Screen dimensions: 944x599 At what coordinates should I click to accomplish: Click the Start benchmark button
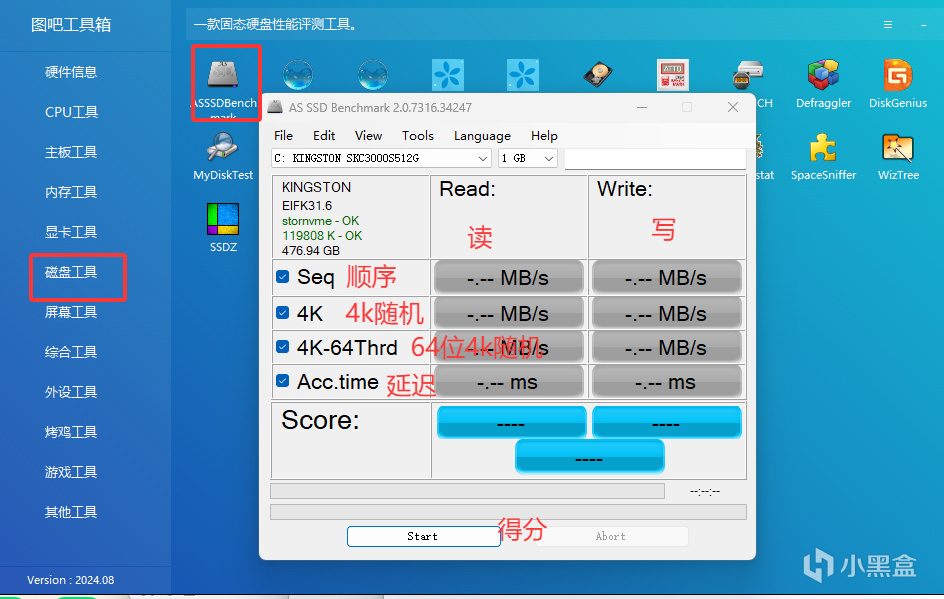click(x=423, y=536)
